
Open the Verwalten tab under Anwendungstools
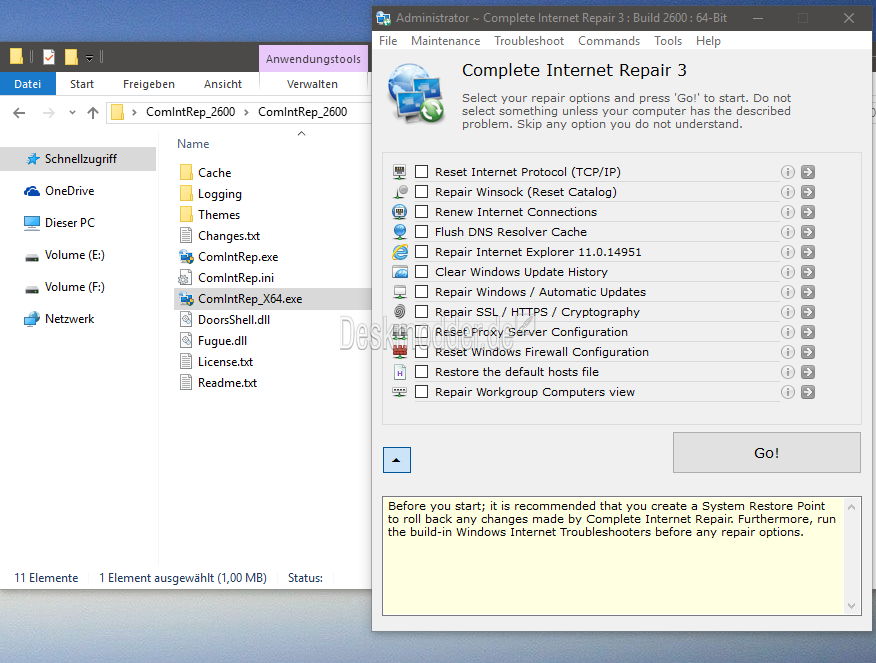312,84
